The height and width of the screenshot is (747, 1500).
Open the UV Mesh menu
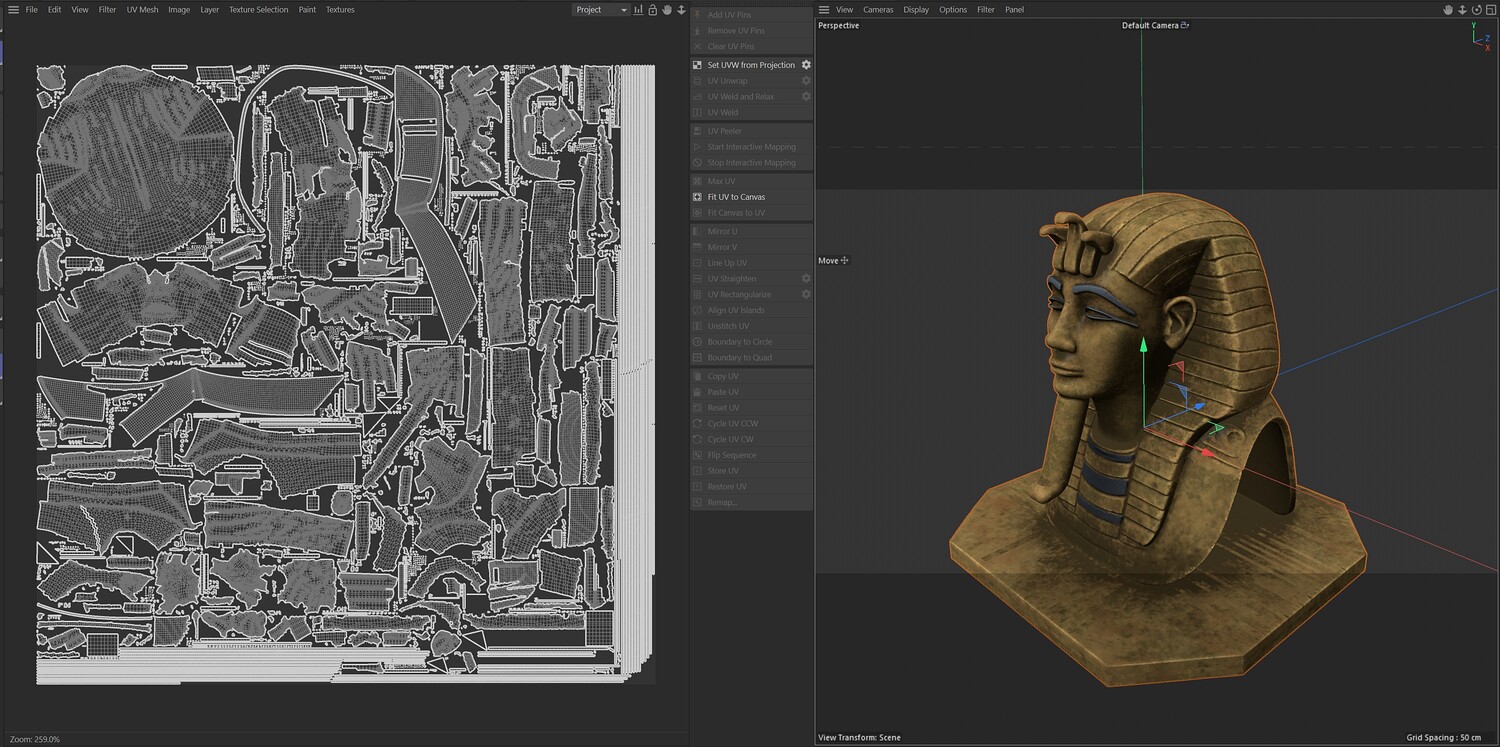pyautogui.click(x=142, y=10)
